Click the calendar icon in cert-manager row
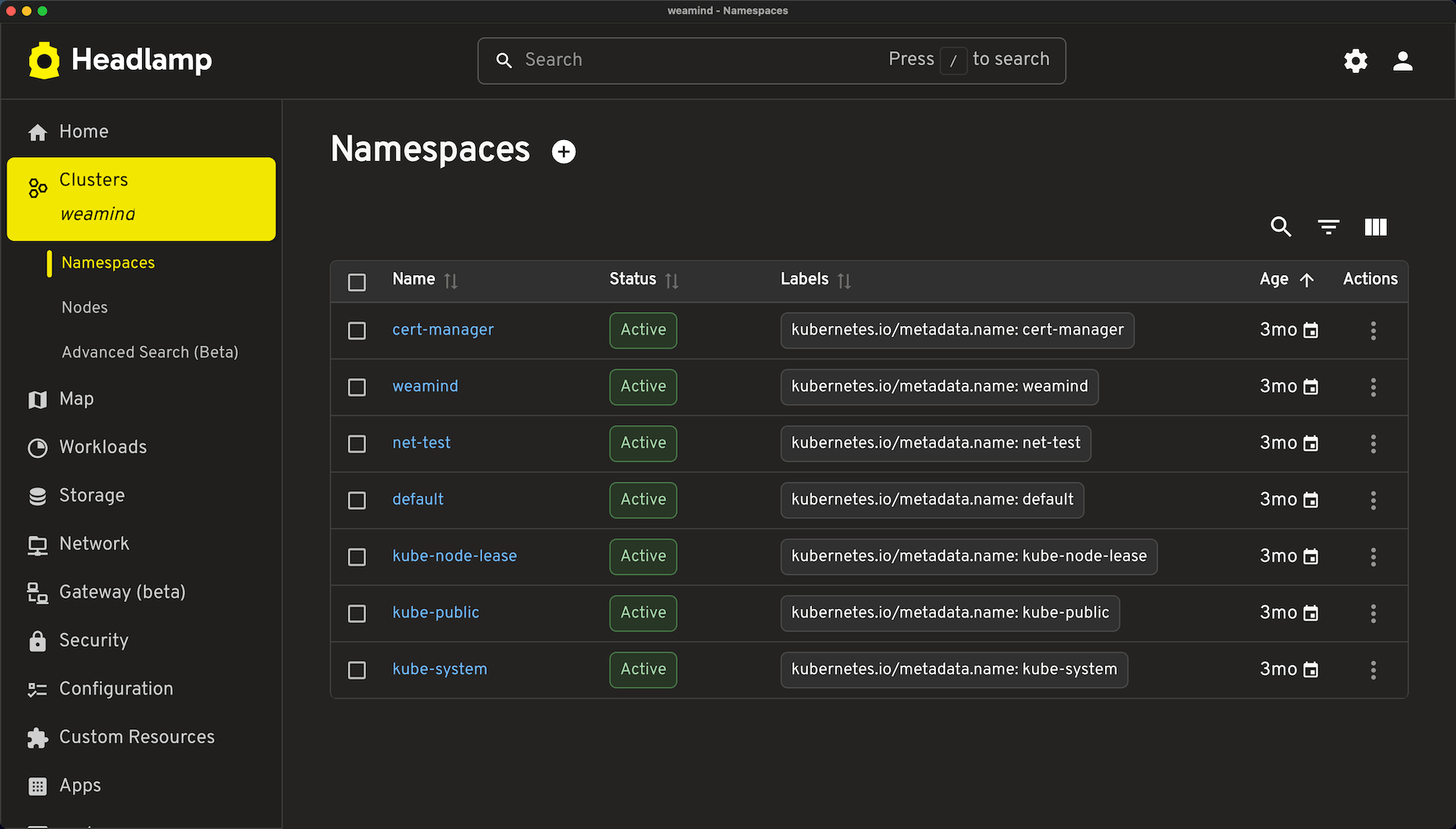The image size is (1456, 829). pos(1311,331)
